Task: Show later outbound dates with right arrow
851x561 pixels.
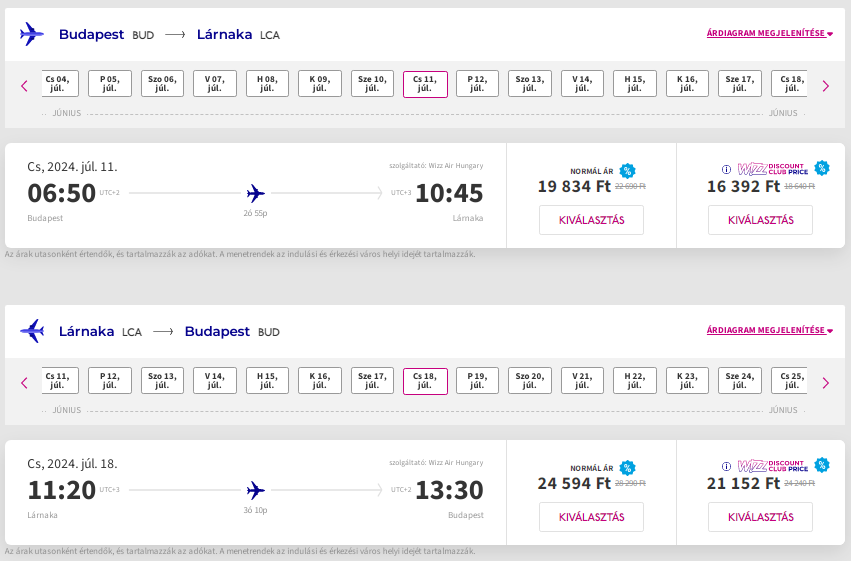Action: point(826,86)
